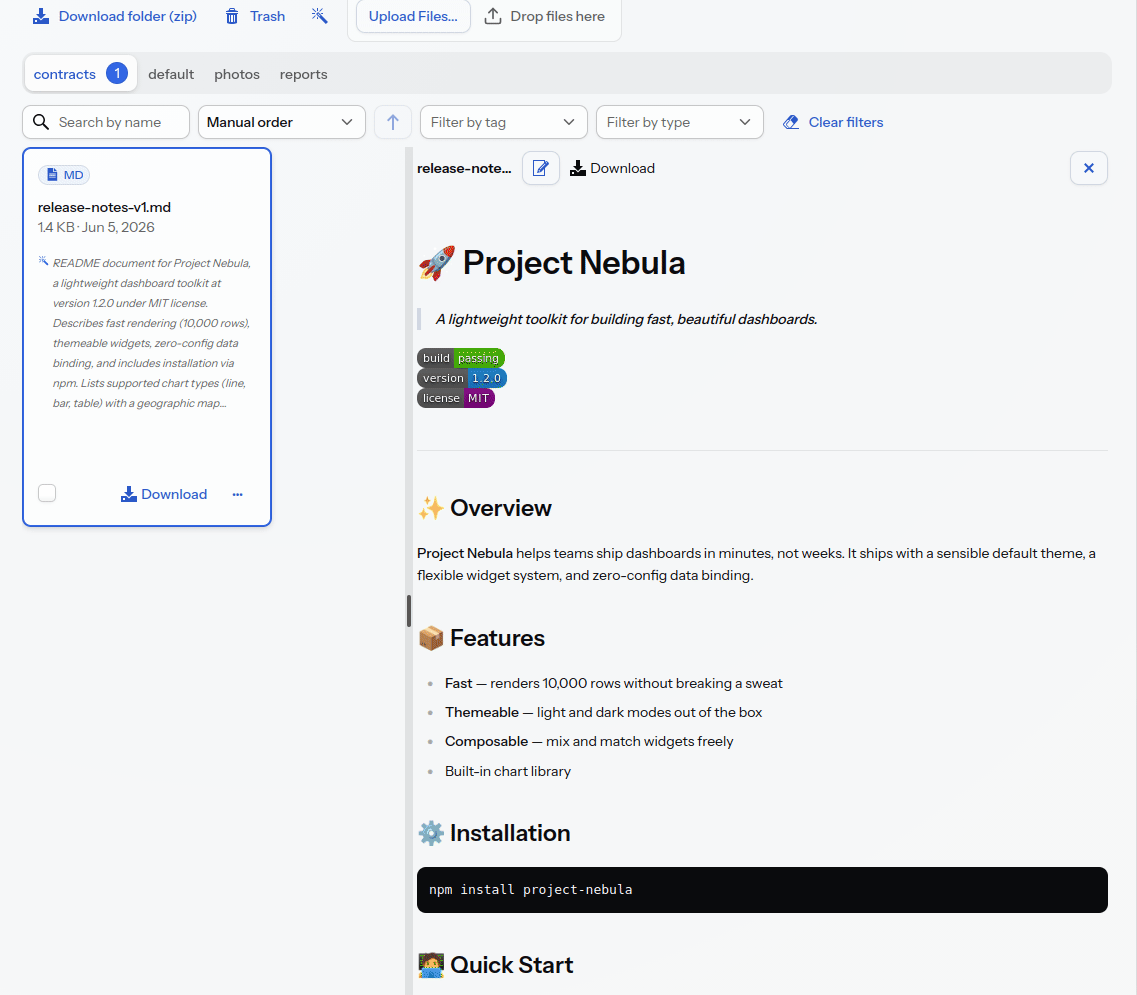Screen dimensions: 1137x995
Task: Click the Project Nebula heading
Action: coord(552,263)
